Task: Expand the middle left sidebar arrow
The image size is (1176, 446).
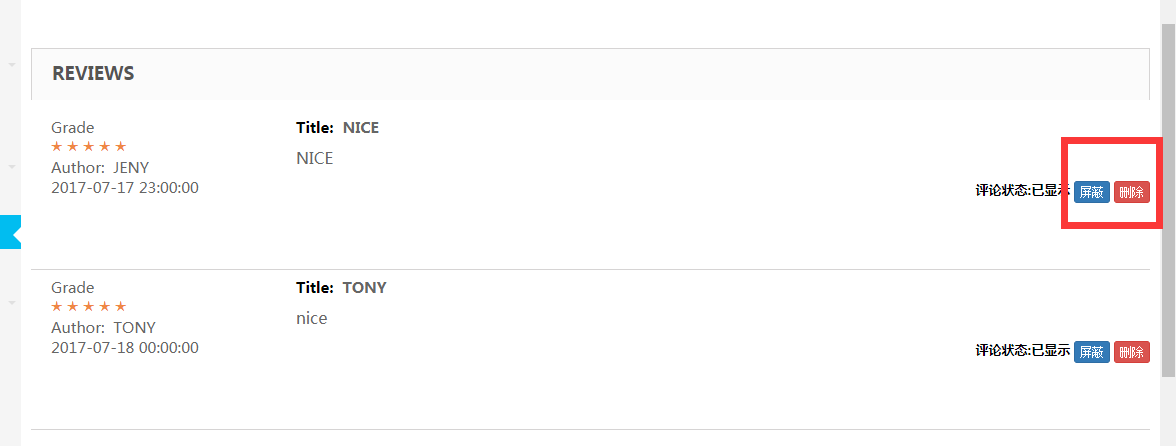Action: 12,167
